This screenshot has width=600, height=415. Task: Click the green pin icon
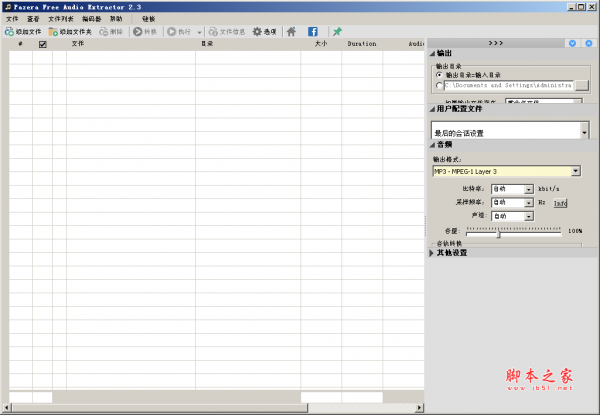tap(337, 32)
